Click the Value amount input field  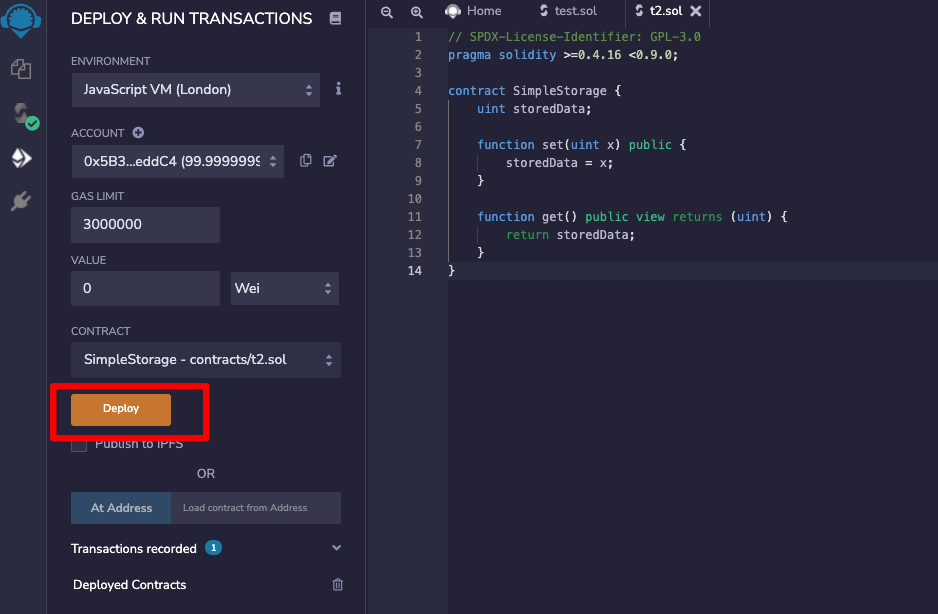(x=145, y=288)
